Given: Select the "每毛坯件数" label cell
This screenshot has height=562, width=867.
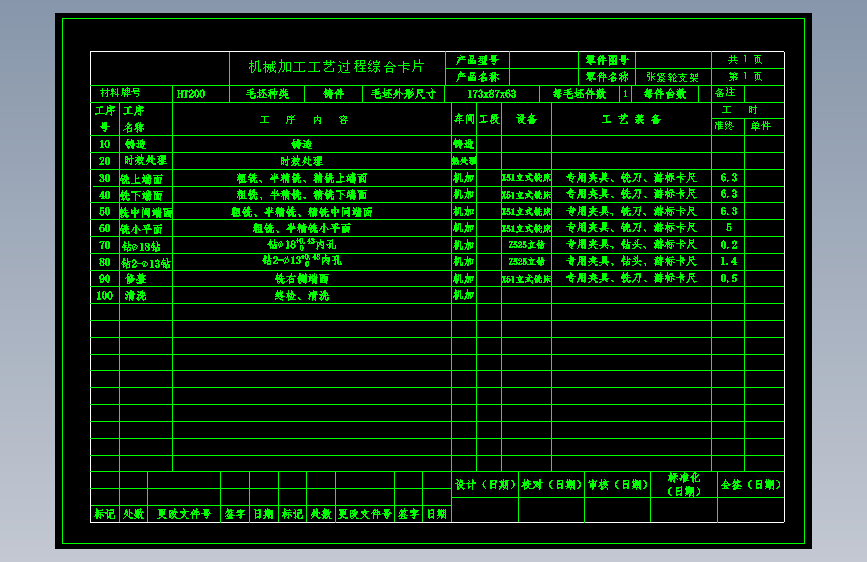Looking at the screenshot, I should 579,94.
